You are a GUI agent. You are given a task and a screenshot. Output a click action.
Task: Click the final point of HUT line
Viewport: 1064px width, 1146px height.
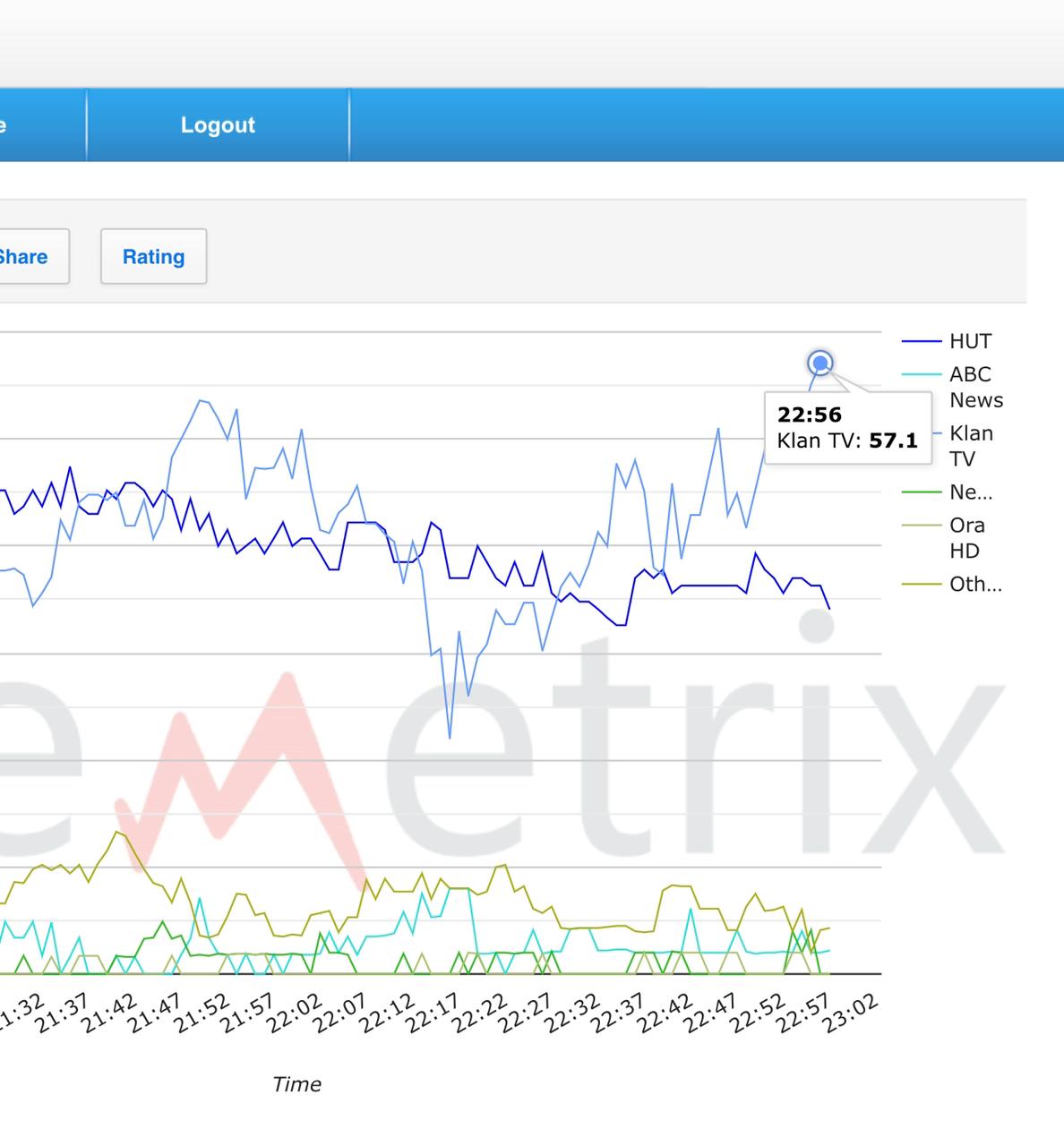[829, 609]
